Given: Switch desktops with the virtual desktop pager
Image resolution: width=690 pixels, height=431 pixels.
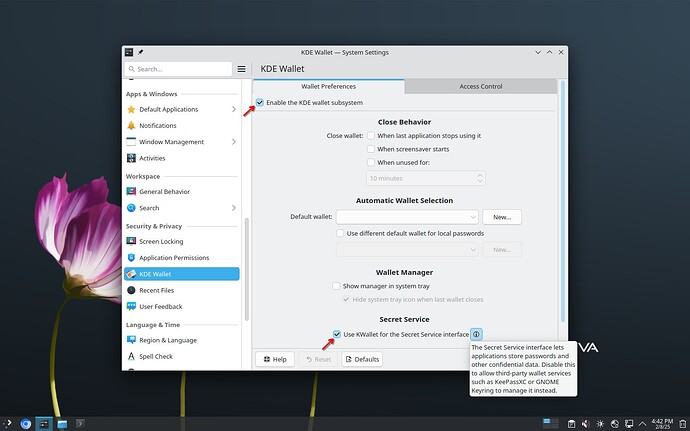Looking at the screenshot, I should (550, 424).
